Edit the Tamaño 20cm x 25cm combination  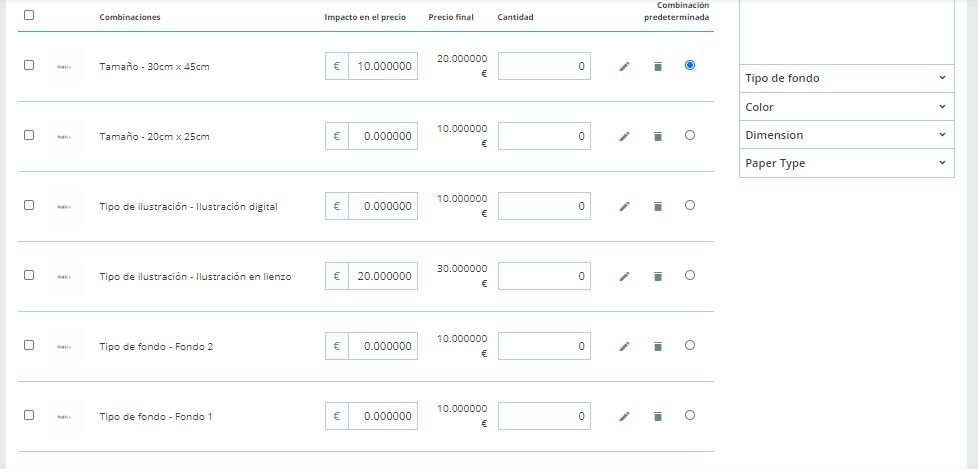click(x=625, y=136)
